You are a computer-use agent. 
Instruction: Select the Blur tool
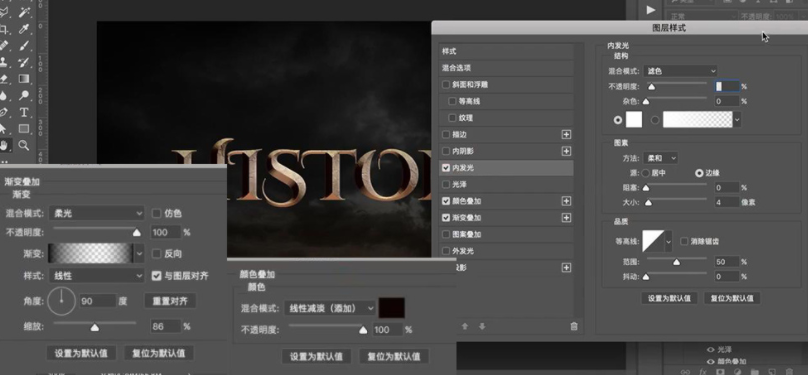click(4, 95)
